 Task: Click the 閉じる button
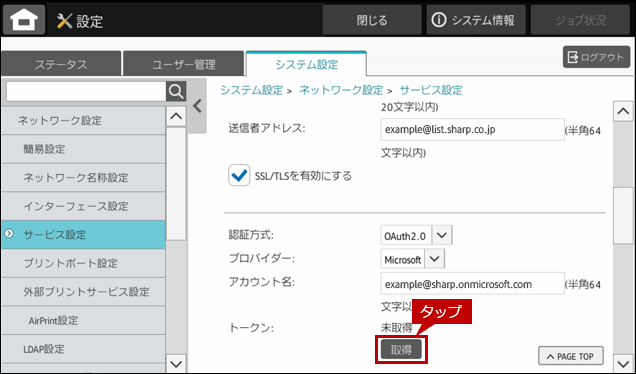click(x=372, y=20)
